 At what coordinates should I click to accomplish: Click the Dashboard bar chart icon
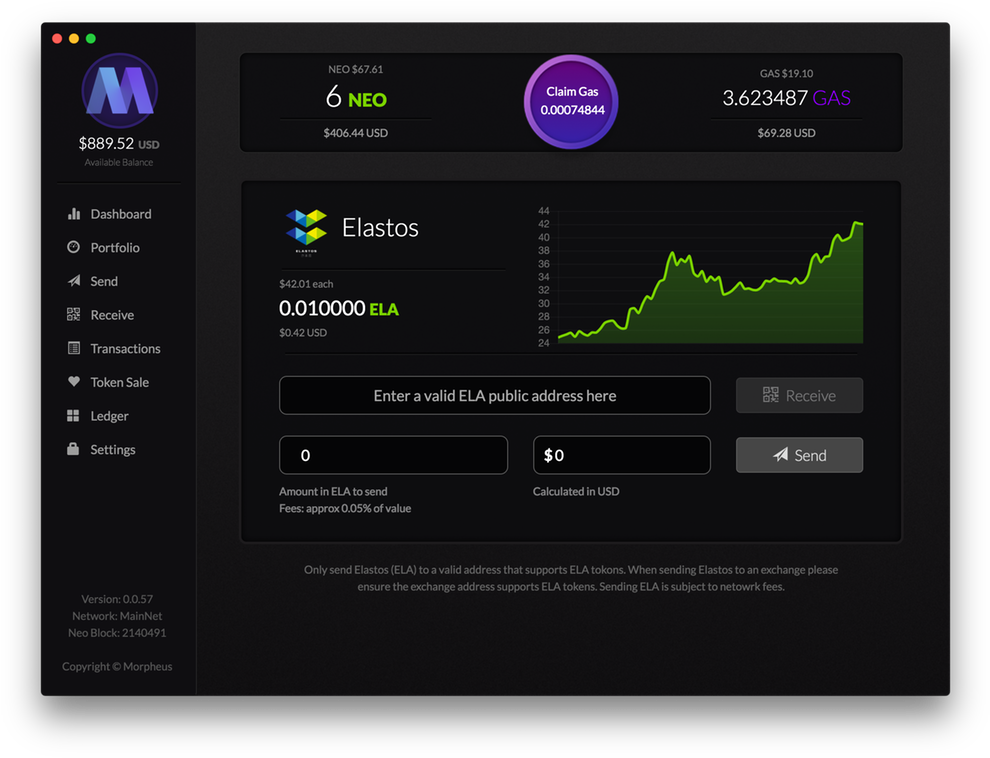coord(74,214)
